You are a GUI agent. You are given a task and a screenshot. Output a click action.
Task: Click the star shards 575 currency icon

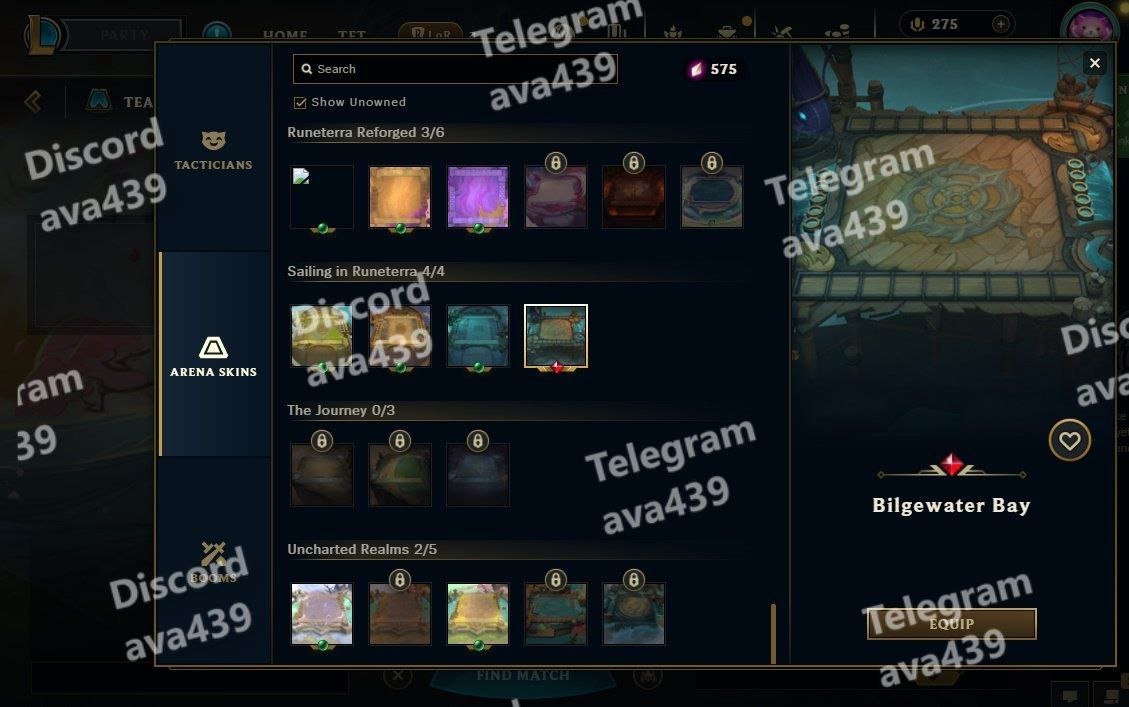(696, 69)
